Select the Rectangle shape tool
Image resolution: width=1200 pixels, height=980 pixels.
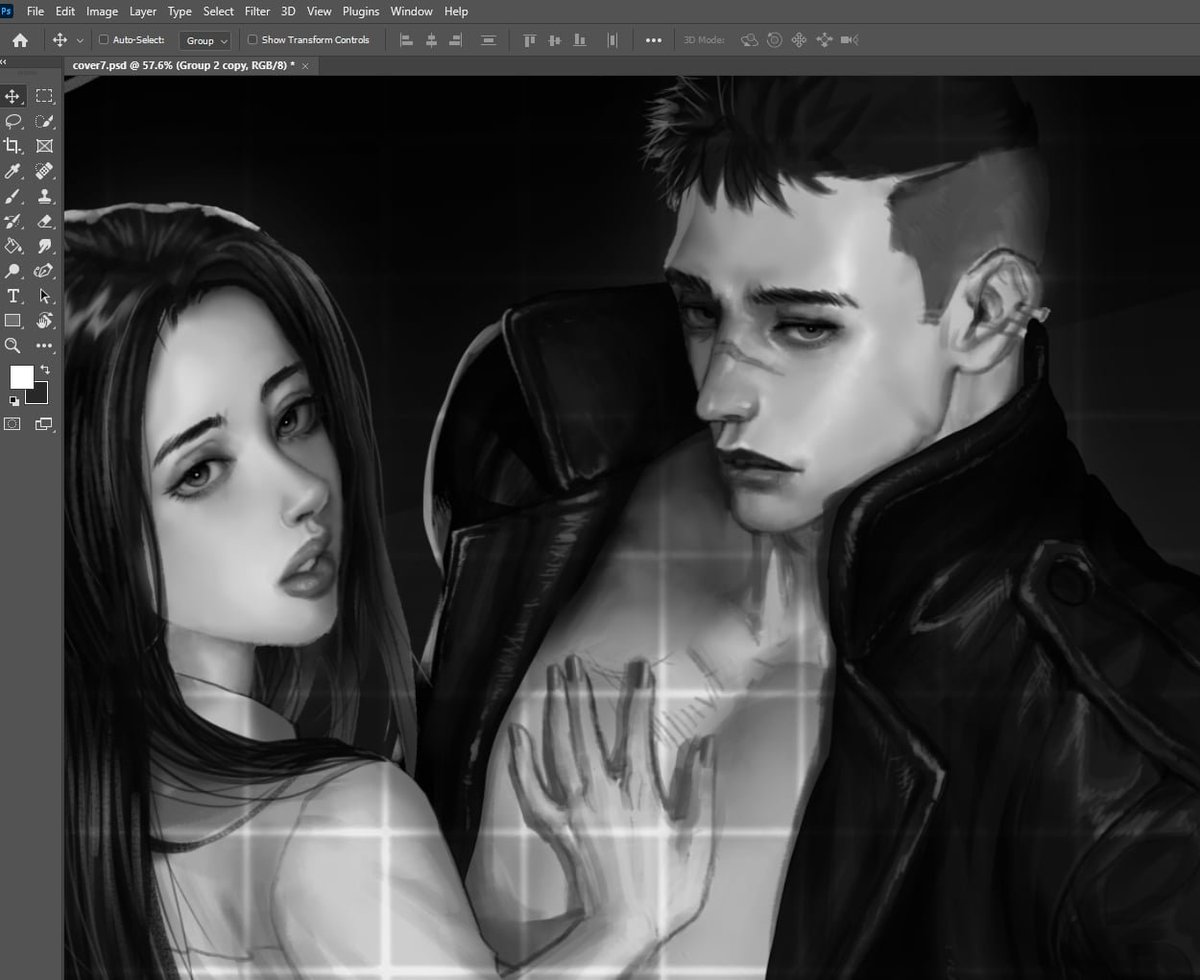tap(13, 321)
